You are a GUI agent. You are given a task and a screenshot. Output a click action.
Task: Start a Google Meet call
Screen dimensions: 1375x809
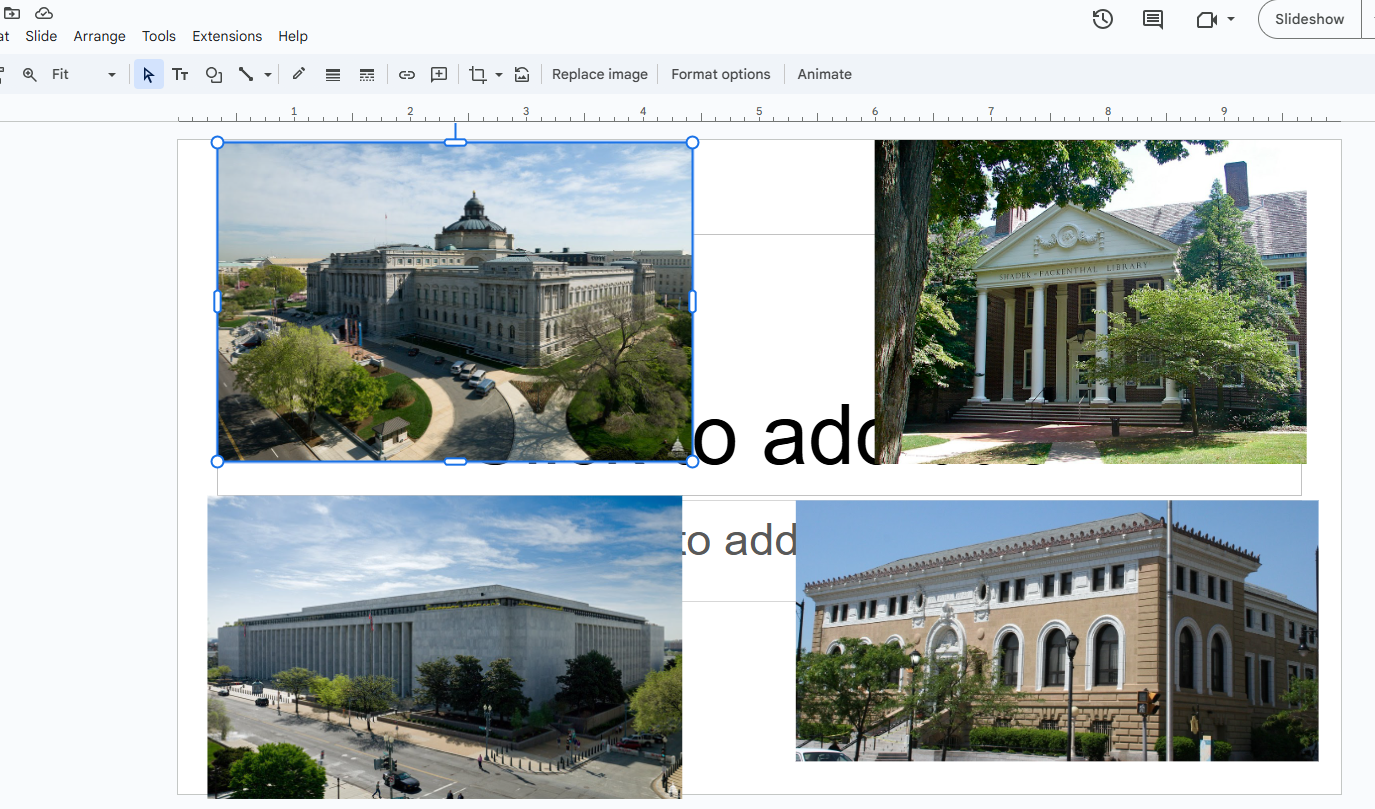(1207, 18)
